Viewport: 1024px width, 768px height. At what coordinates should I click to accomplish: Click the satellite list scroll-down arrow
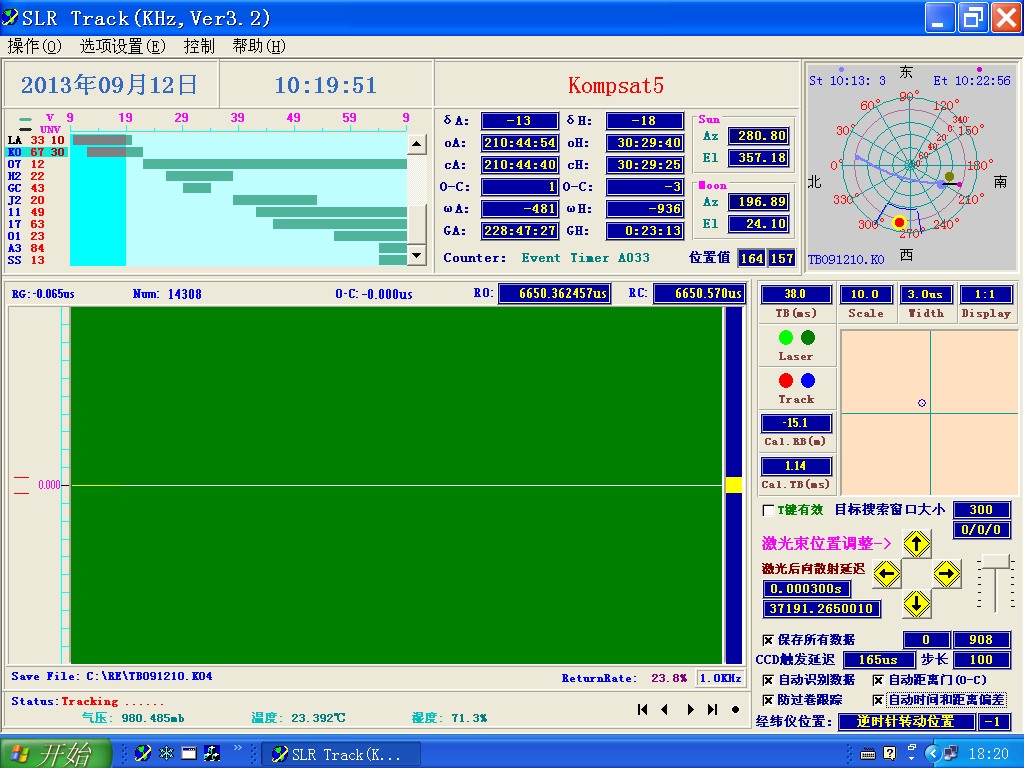coord(417,255)
